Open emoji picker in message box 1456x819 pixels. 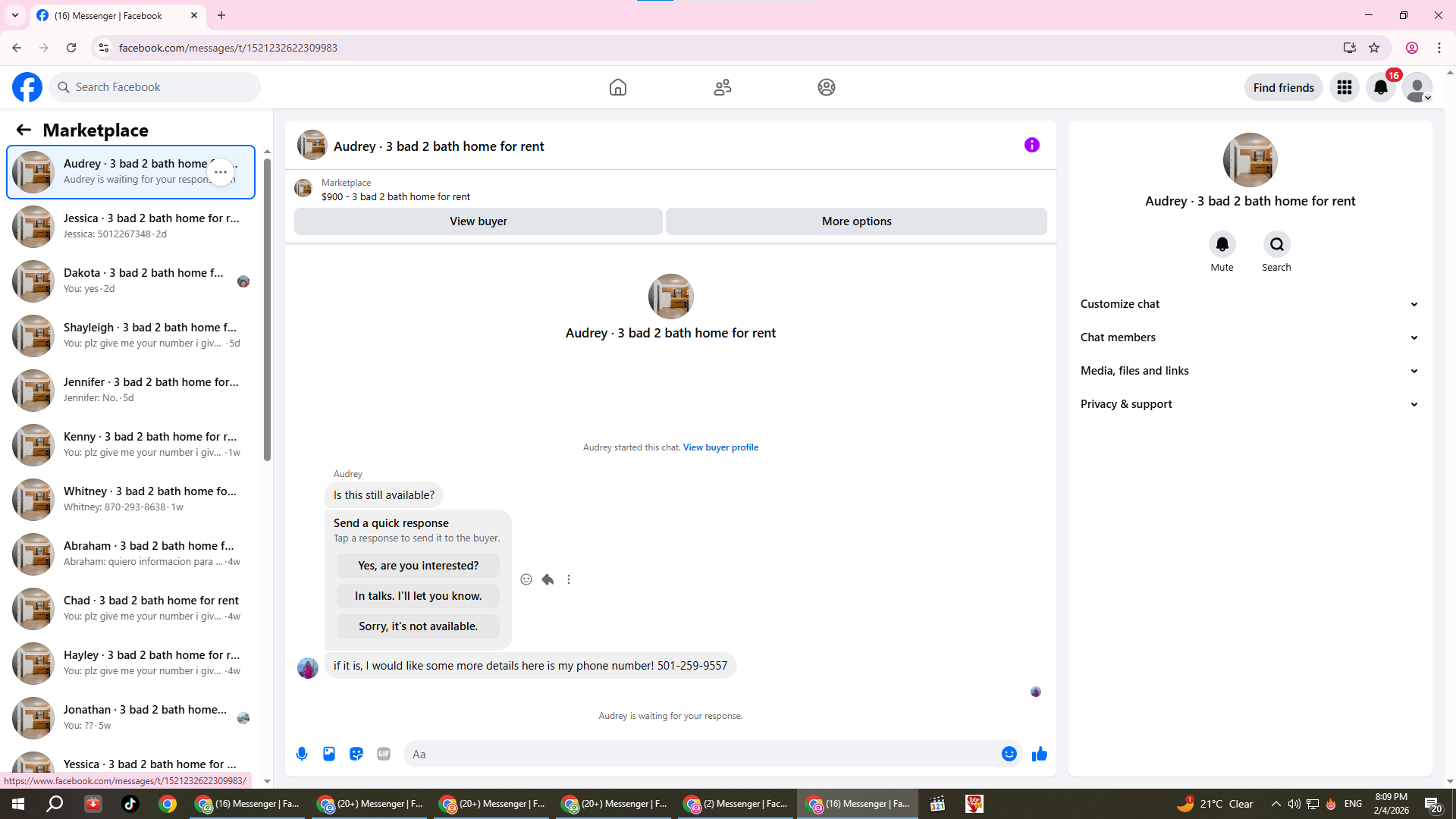[1009, 754]
